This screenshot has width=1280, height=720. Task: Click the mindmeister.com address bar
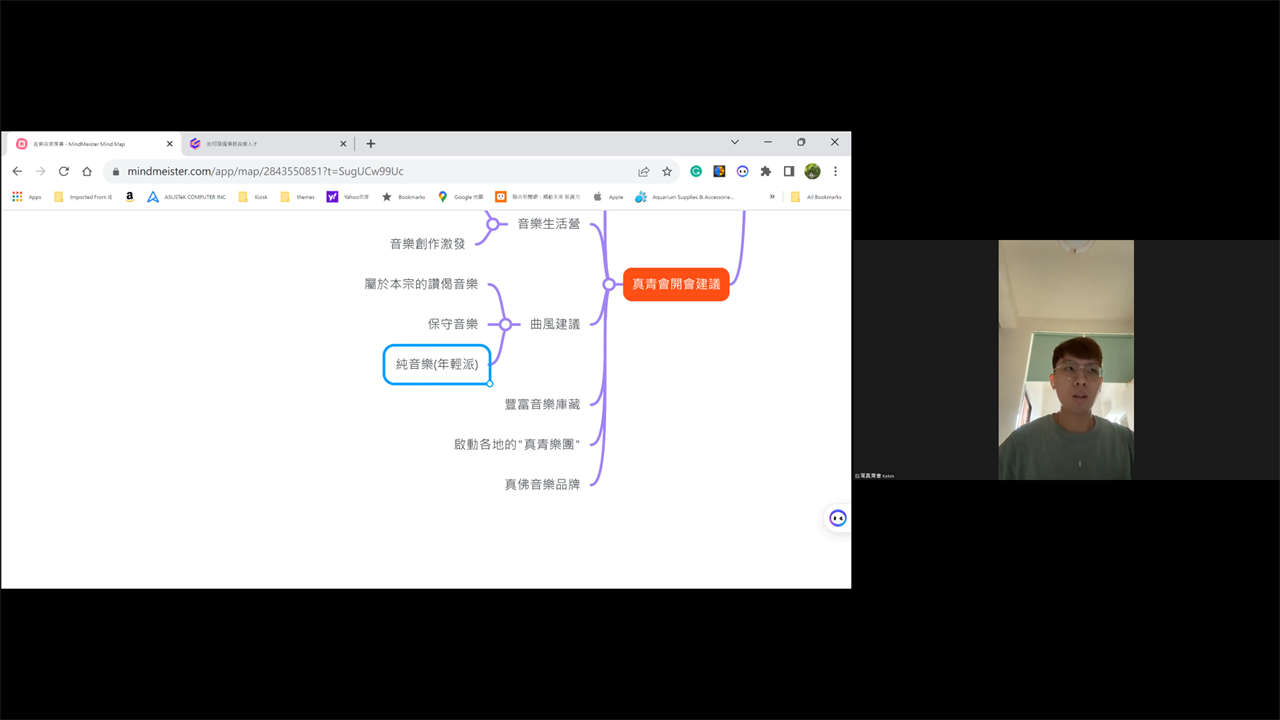370,171
